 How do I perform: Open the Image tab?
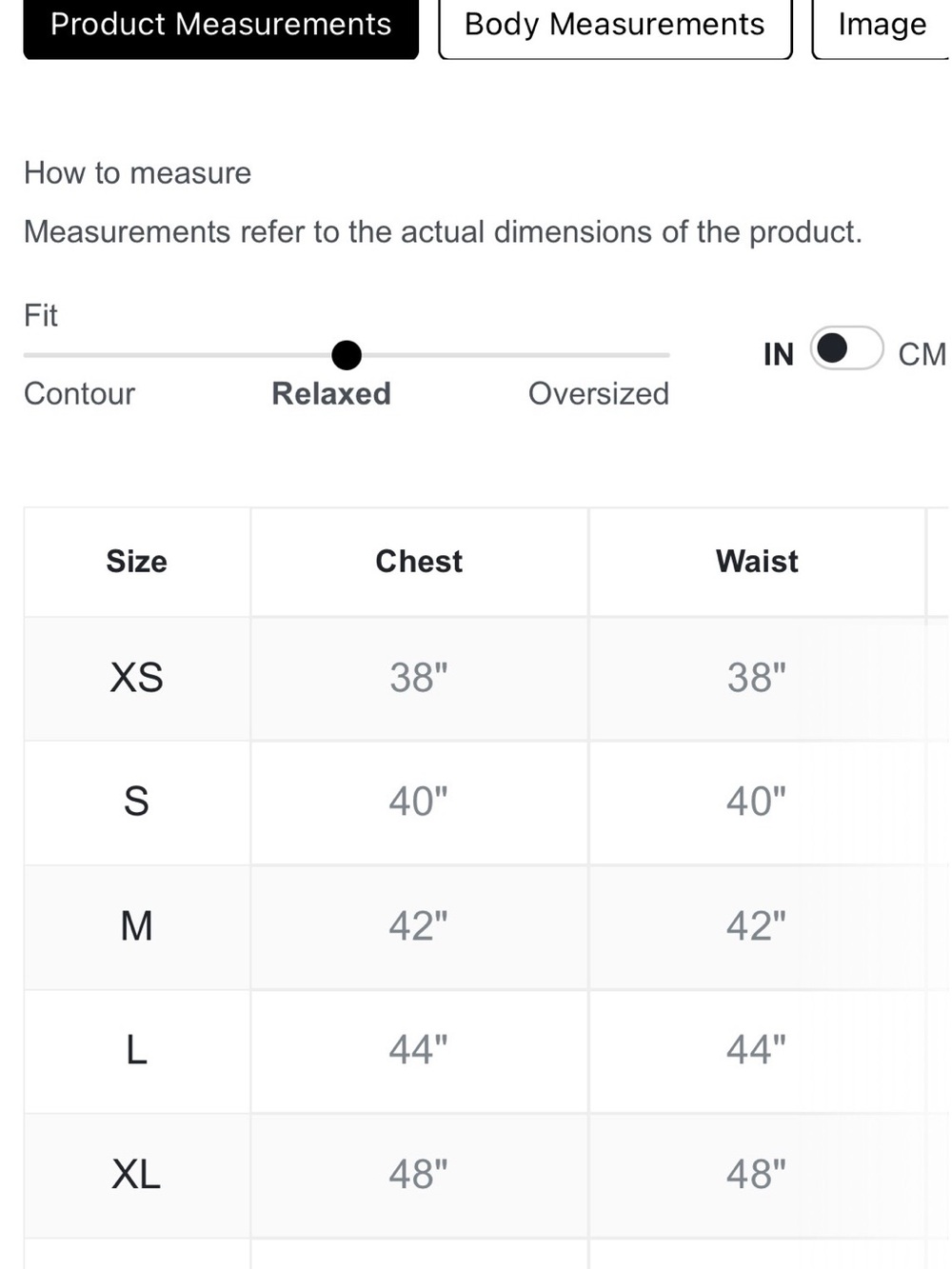coord(882,26)
